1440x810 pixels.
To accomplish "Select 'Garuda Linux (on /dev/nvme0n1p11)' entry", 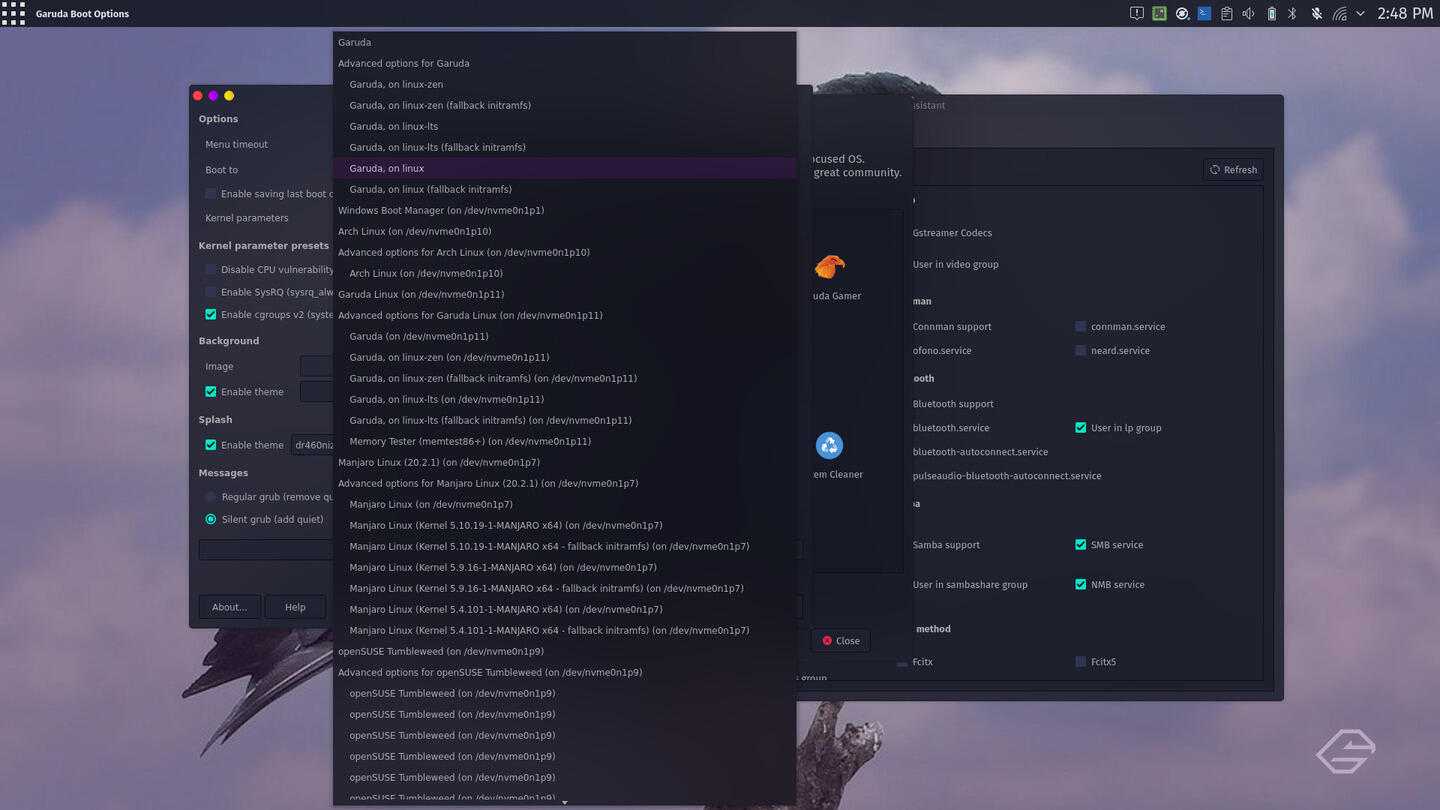I will coord(565,294).
